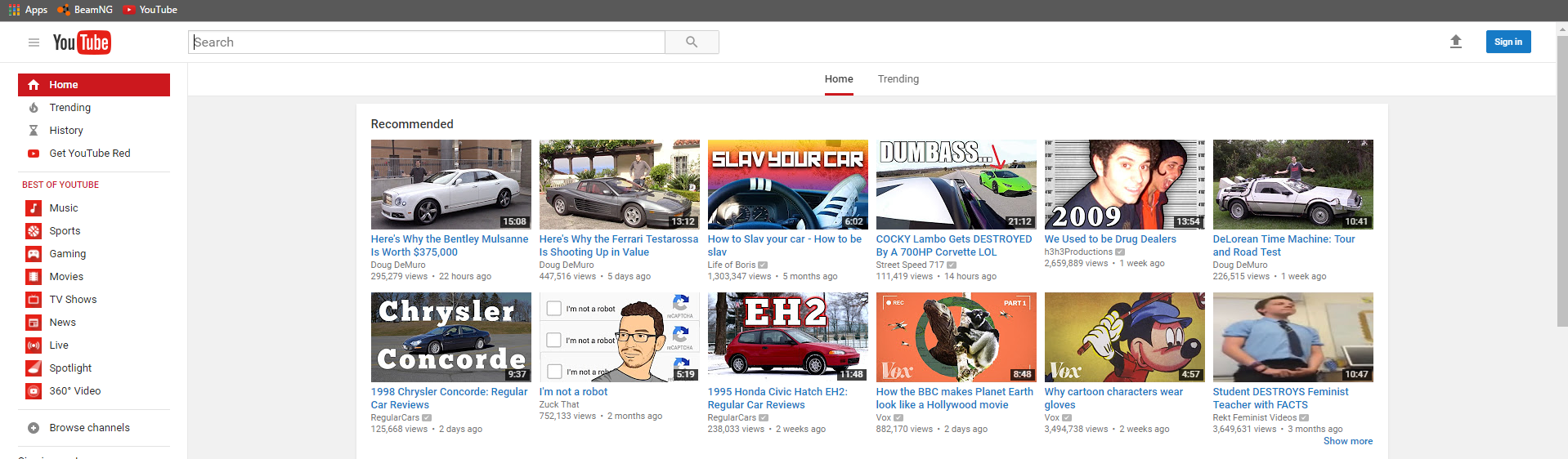Open COCKY Lambo Gets DESTROYED title link
Viewport: 1568px width, 459px height.
pyautogui.click(x=954, y=246)
